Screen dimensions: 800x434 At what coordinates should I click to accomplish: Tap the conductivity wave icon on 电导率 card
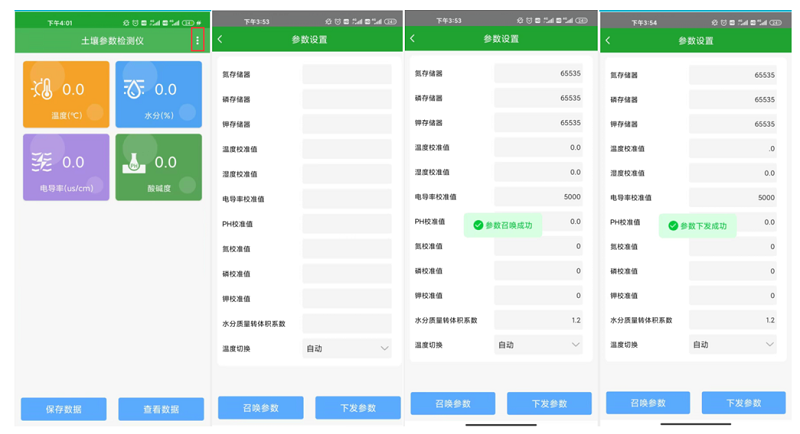point(41,162)
